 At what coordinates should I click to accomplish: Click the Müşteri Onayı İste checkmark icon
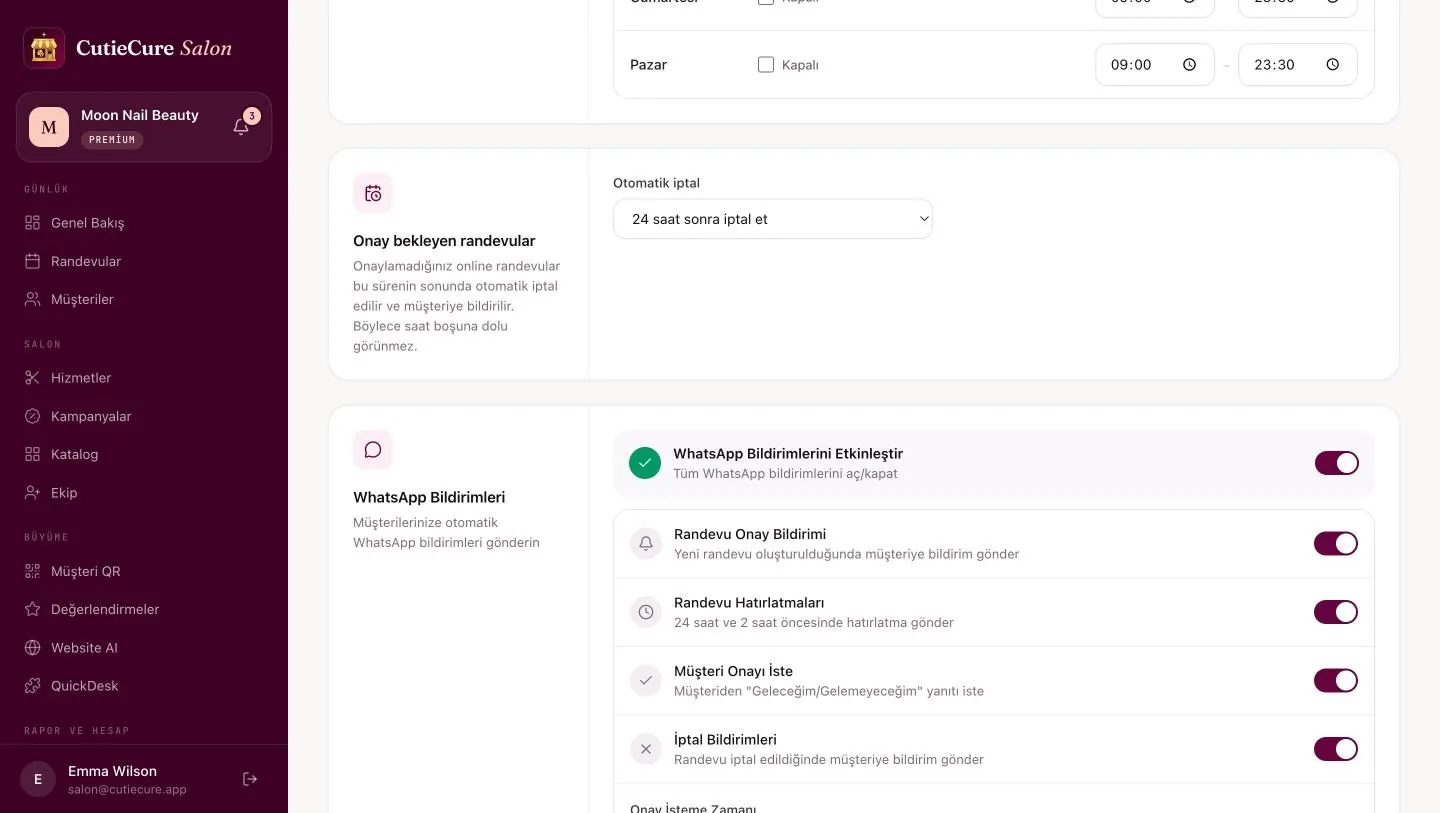point(646,680)
